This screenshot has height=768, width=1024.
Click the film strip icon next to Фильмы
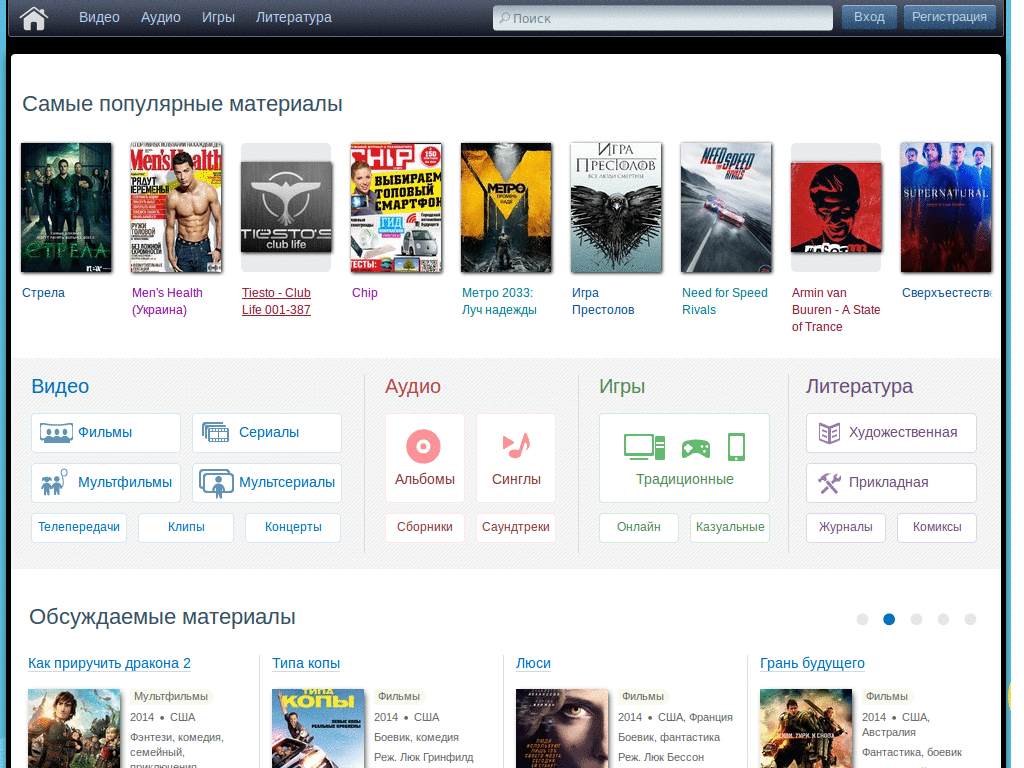(56, 432)
